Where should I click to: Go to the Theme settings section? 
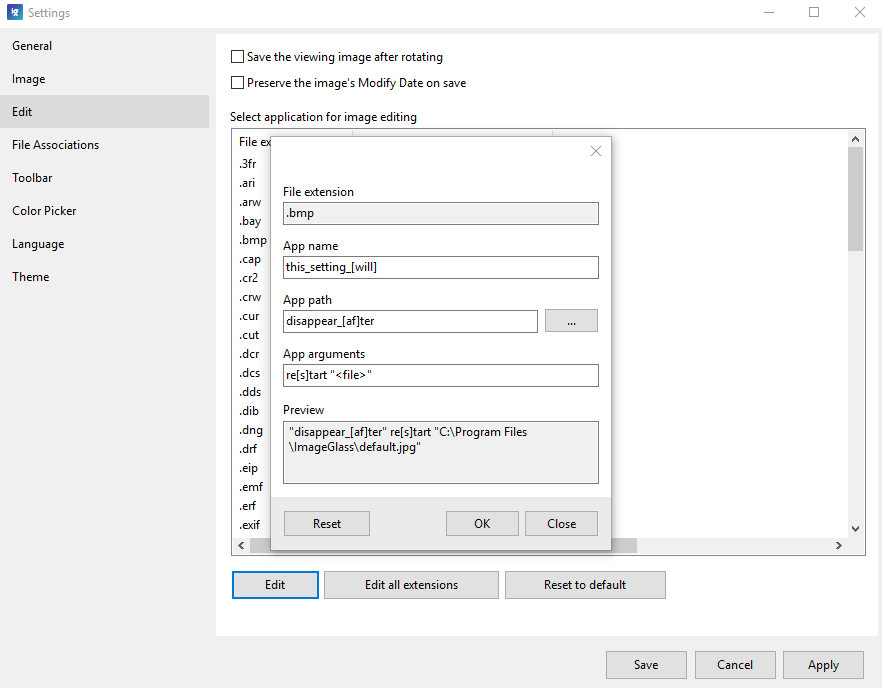coord(30,276)
